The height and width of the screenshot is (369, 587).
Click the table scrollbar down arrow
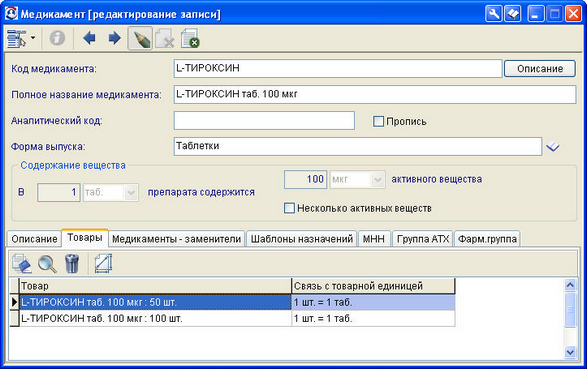[570, 352]
